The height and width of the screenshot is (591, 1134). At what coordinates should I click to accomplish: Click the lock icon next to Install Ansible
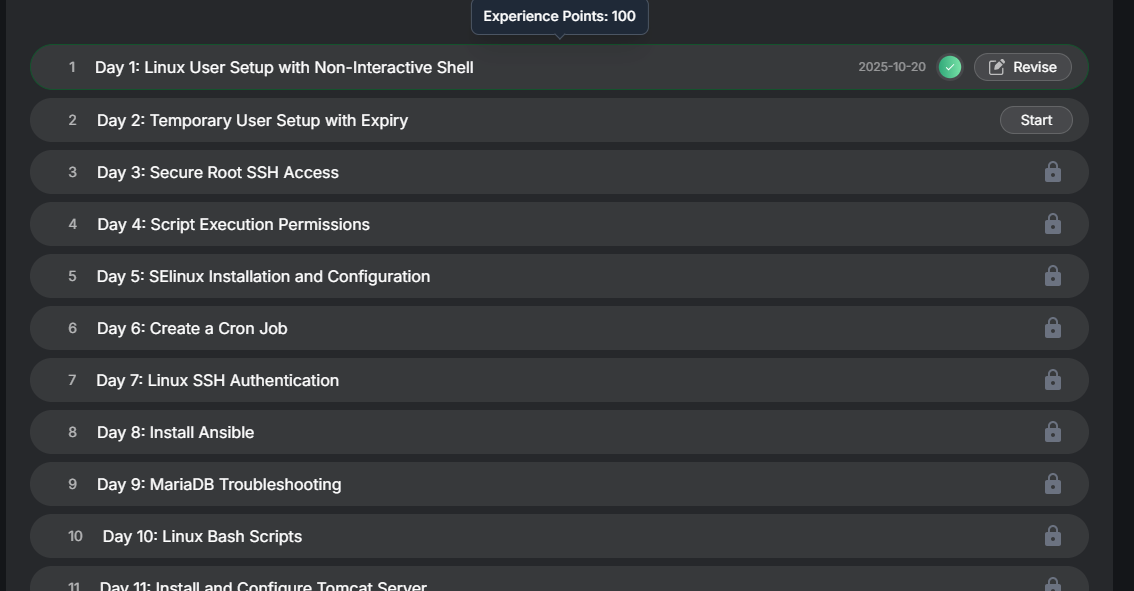click(1052, 432)
